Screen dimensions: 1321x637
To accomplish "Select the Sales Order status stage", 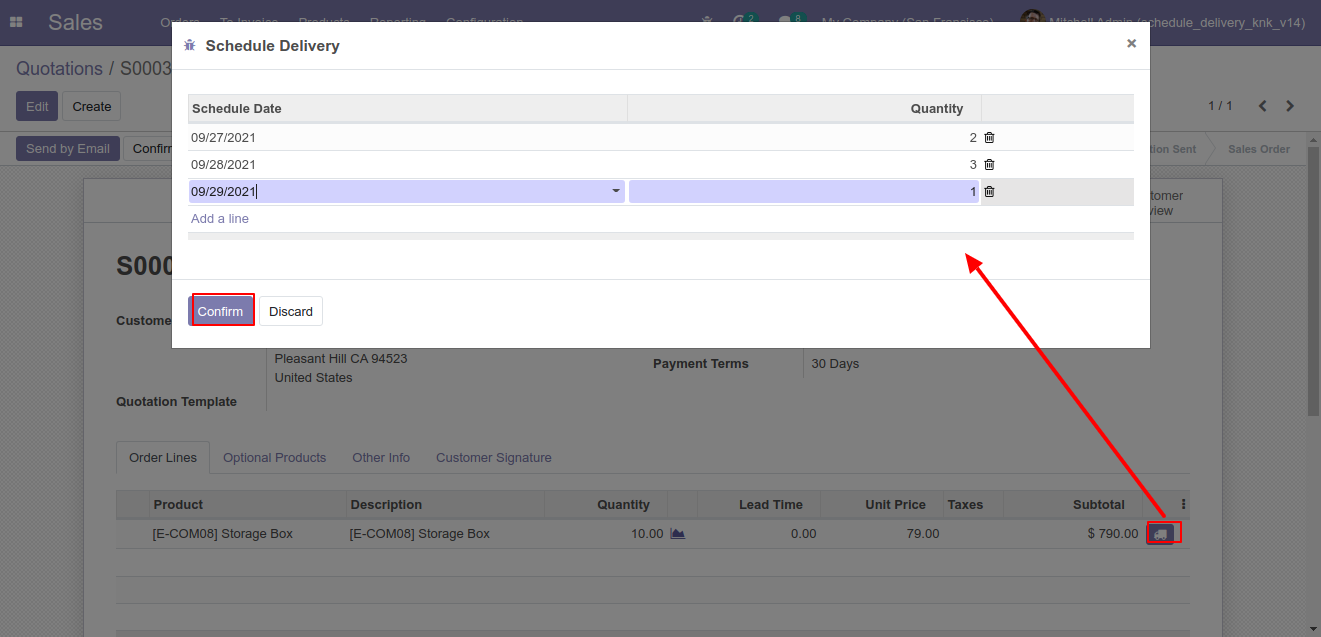I will (x=1258, y=149).
